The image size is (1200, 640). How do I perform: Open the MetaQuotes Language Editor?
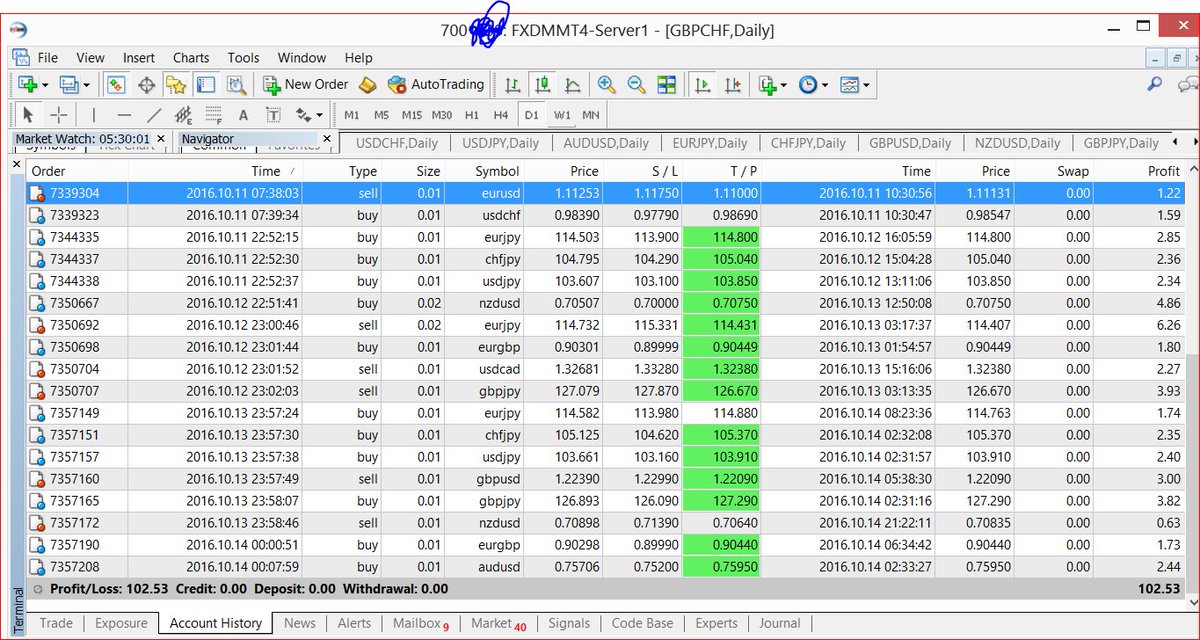point(243,57)
